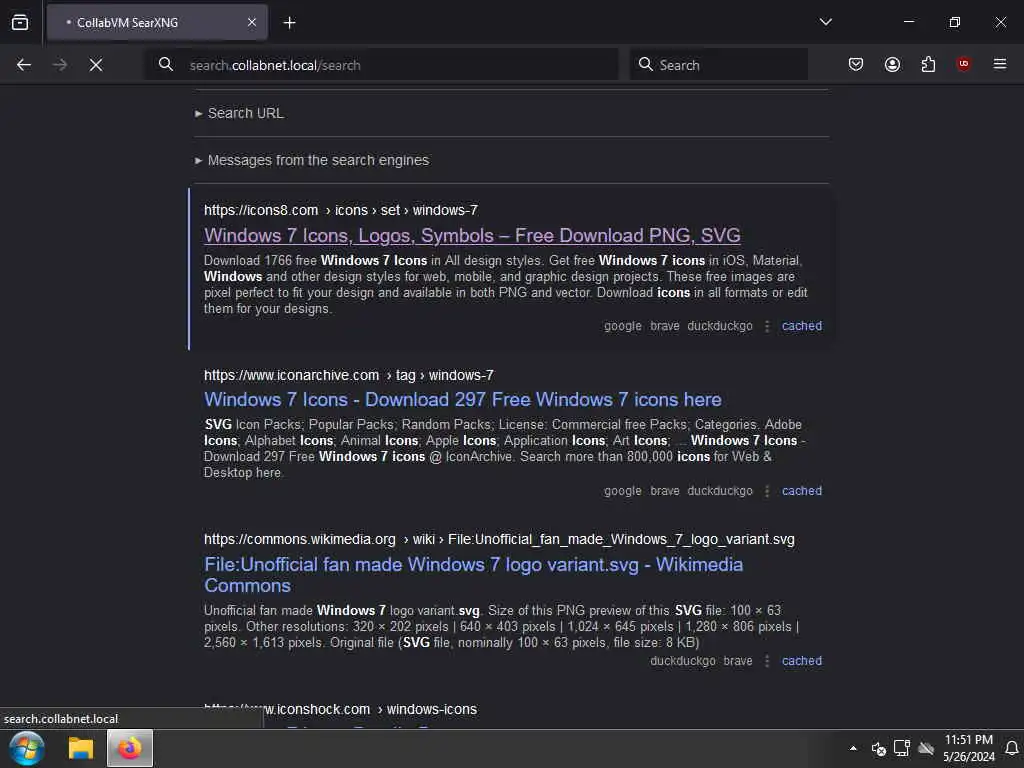Screen dimensions: 1024x768
Task: Close the CollabVM SearXNG tab
Action: point(252,22)
